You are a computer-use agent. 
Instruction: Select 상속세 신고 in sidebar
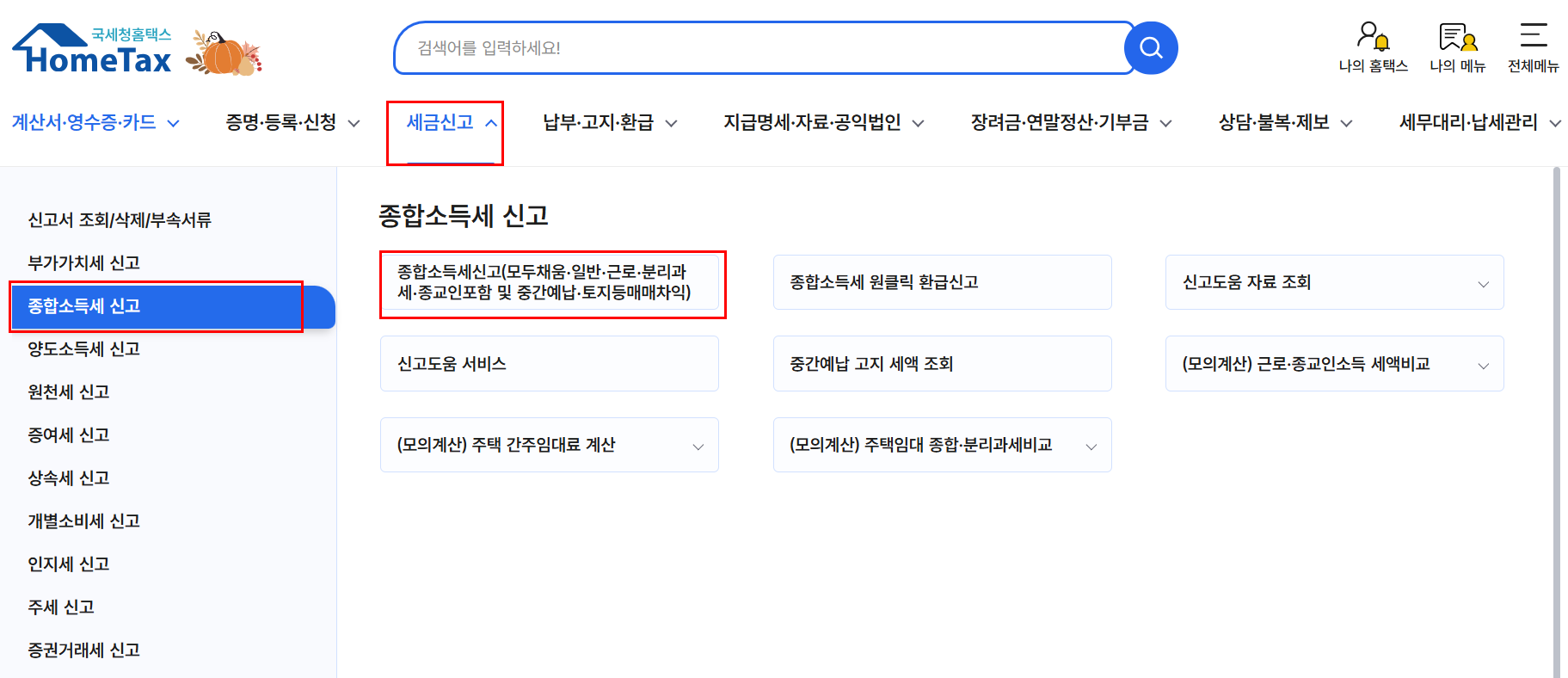[x=69, y=478]
